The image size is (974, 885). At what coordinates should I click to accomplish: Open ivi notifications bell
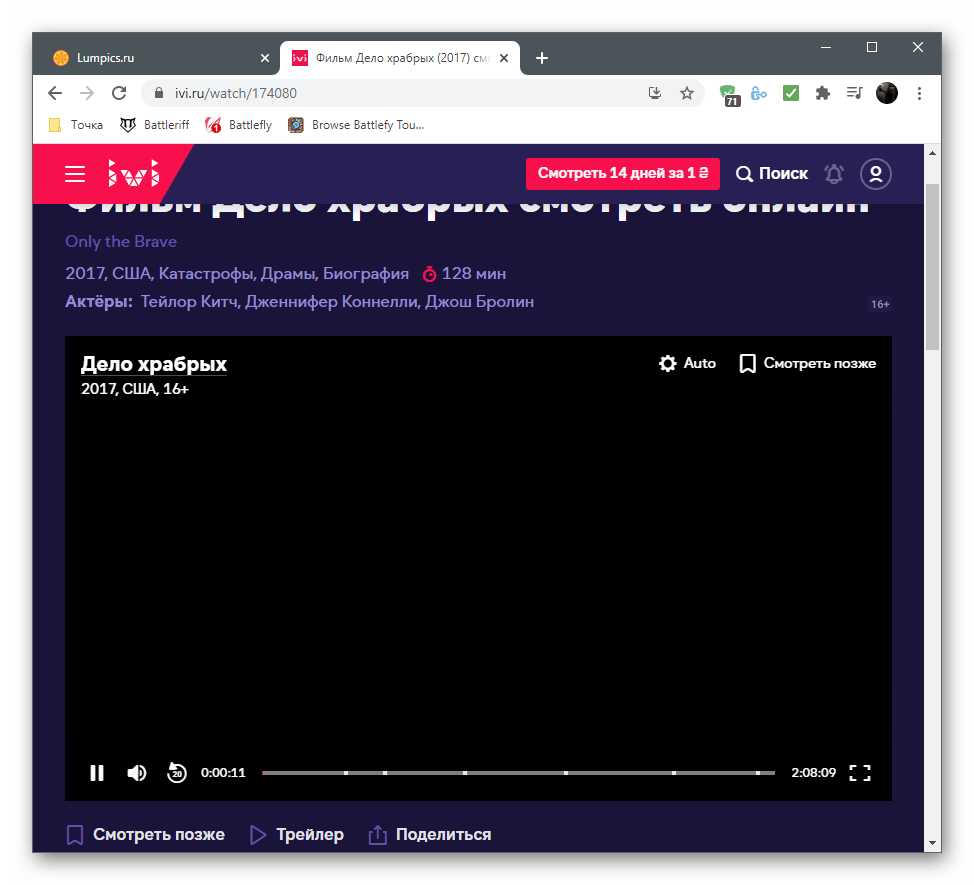(834, 174)
